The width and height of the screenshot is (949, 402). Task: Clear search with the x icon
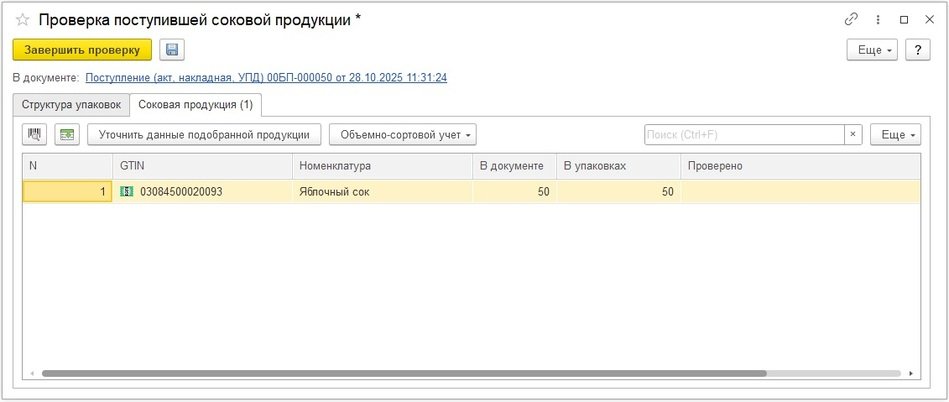click(x=853, y=135)
